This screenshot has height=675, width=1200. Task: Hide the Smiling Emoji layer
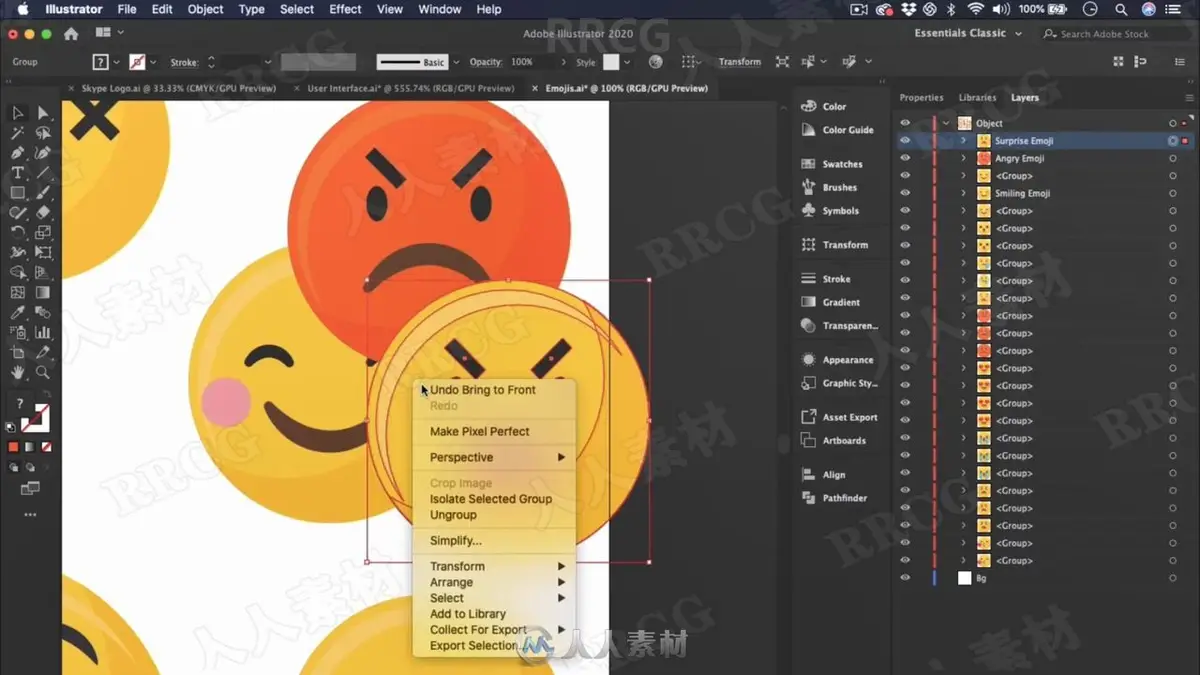(x=905, y=193)
